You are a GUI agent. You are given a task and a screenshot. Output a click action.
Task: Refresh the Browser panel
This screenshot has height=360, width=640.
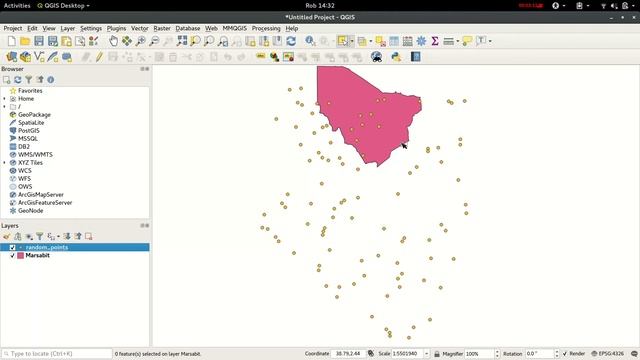point(18,80)
